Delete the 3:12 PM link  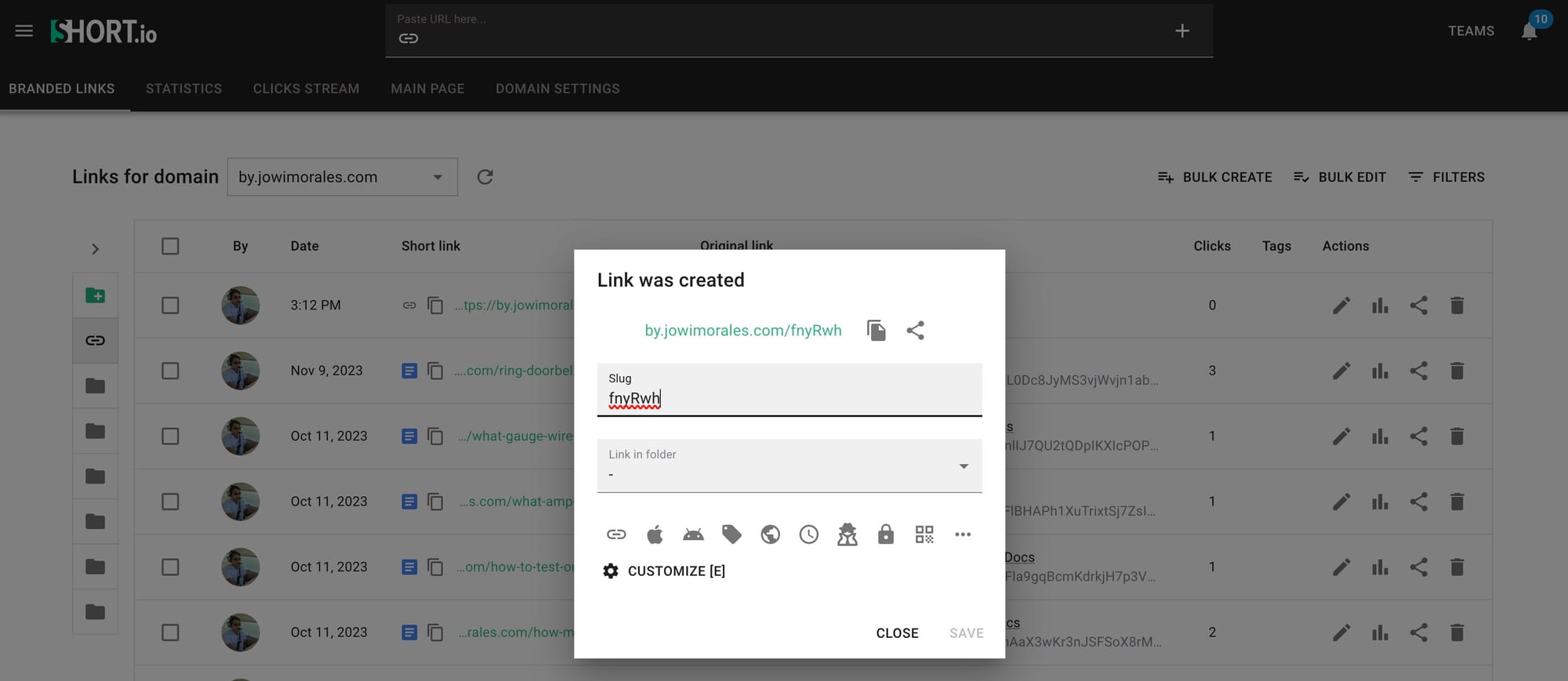click(1457, 306)
